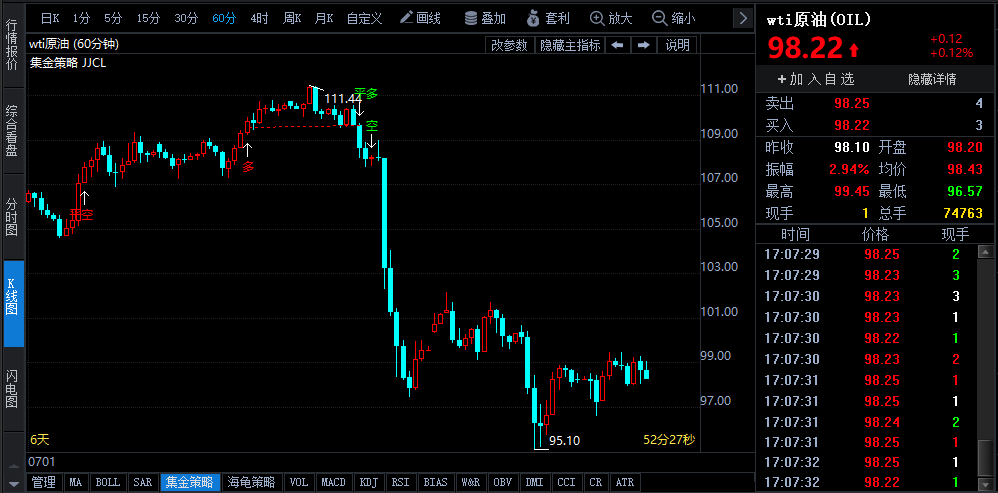998x493 pixels.
Task: Click the left arrow next to 隐藏主指标
Action: click(x=617, y=45)
